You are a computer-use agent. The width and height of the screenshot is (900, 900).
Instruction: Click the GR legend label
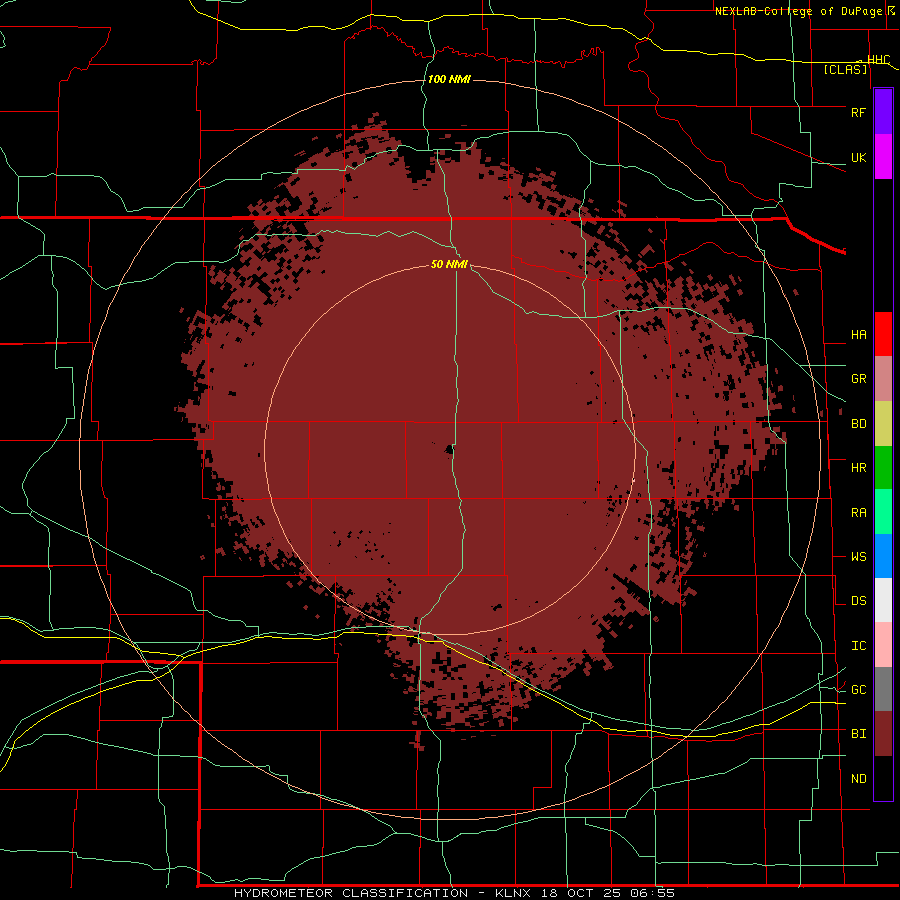pos(858,379)
